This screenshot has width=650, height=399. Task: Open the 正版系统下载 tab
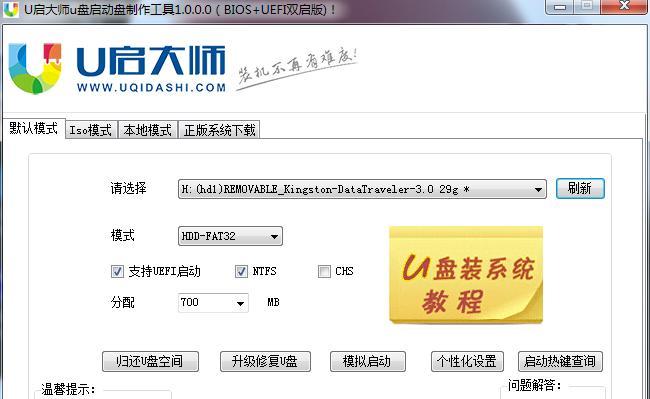pos(220,130)
